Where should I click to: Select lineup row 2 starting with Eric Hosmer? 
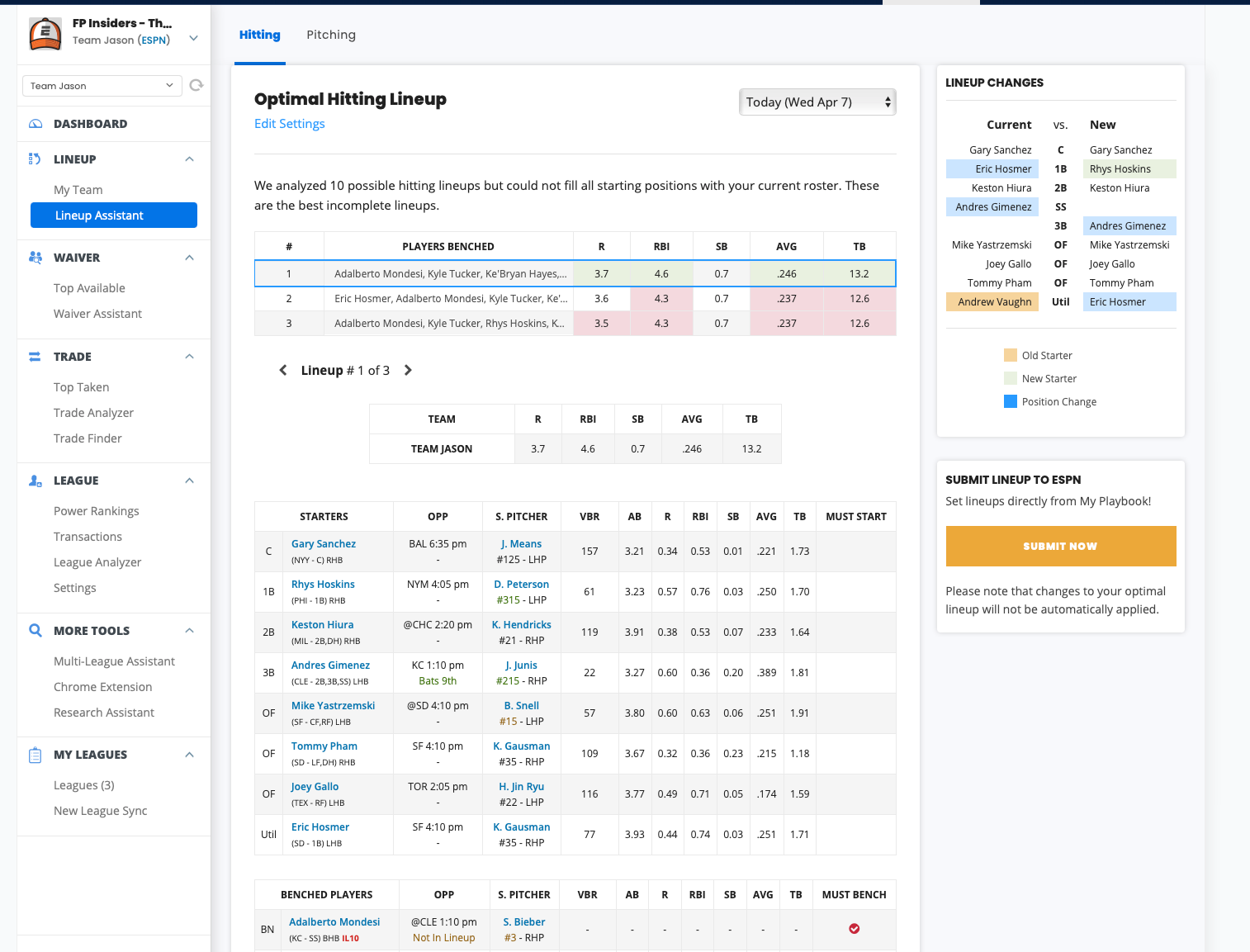(x=575, y=298)
